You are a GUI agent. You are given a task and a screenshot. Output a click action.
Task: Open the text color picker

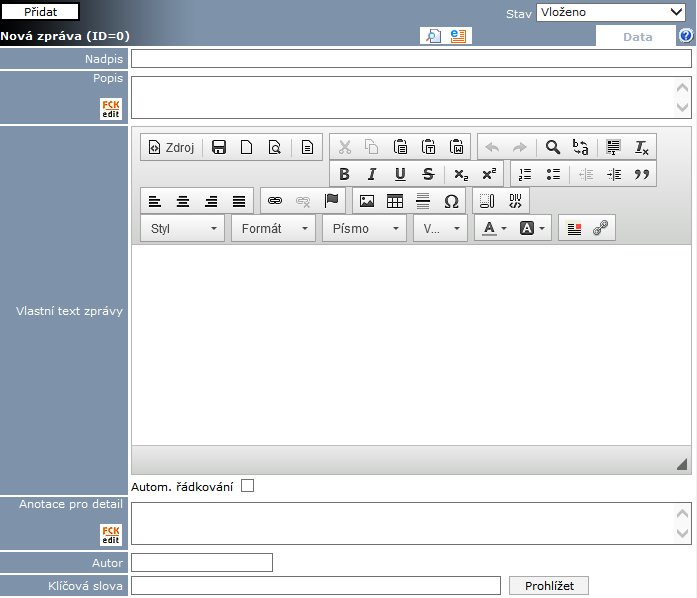click(494, 228)
